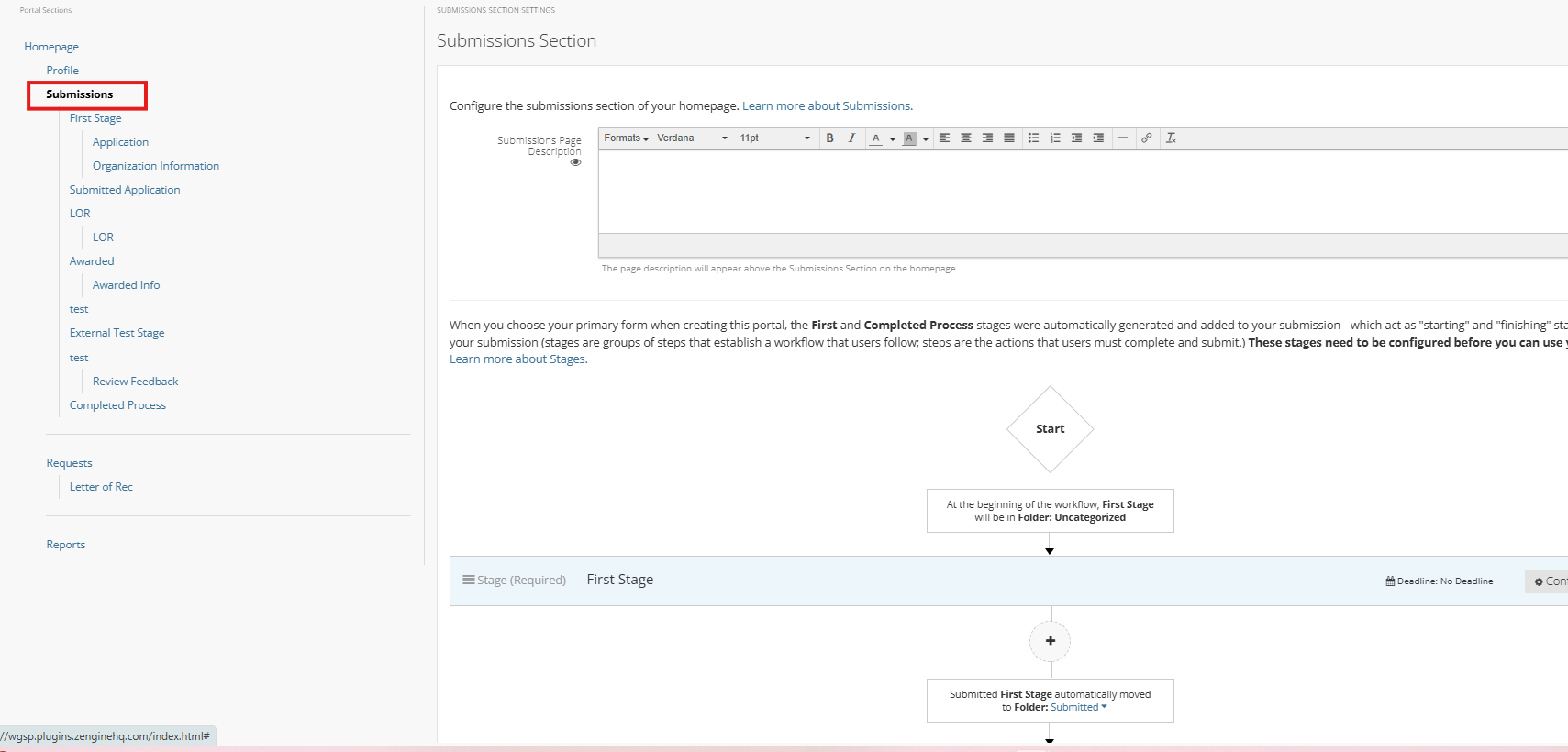Align text right in editor toolbar

tap(988, 138)
